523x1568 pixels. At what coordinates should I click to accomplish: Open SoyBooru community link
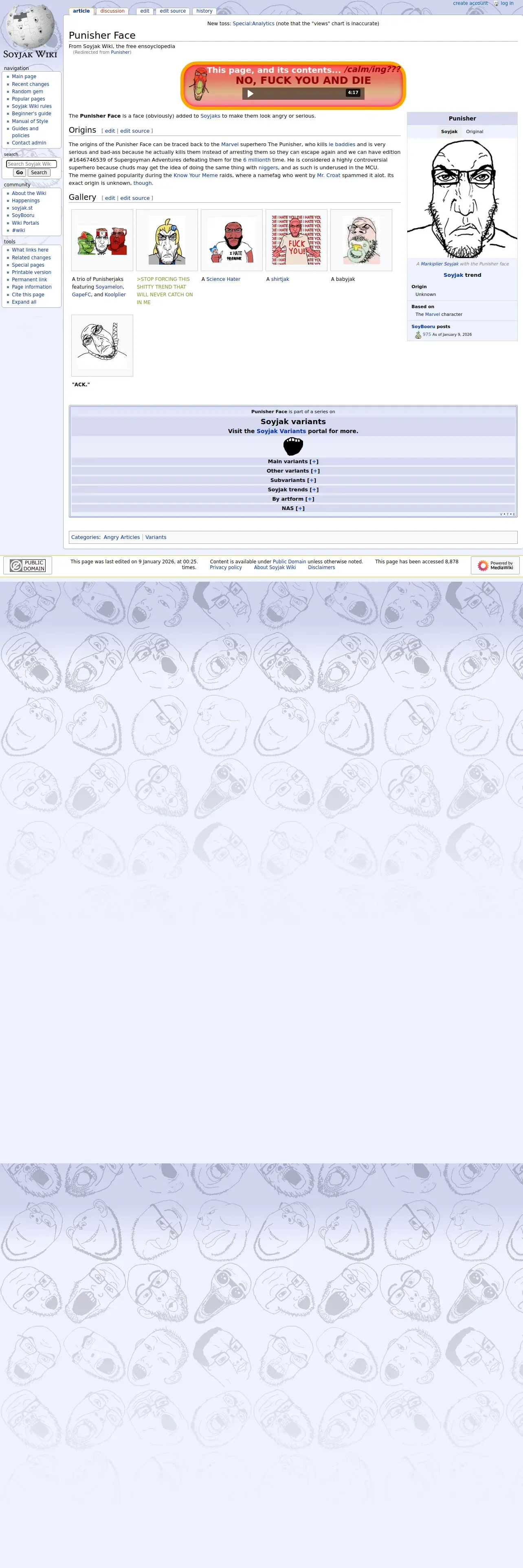[x=23, y=215]
